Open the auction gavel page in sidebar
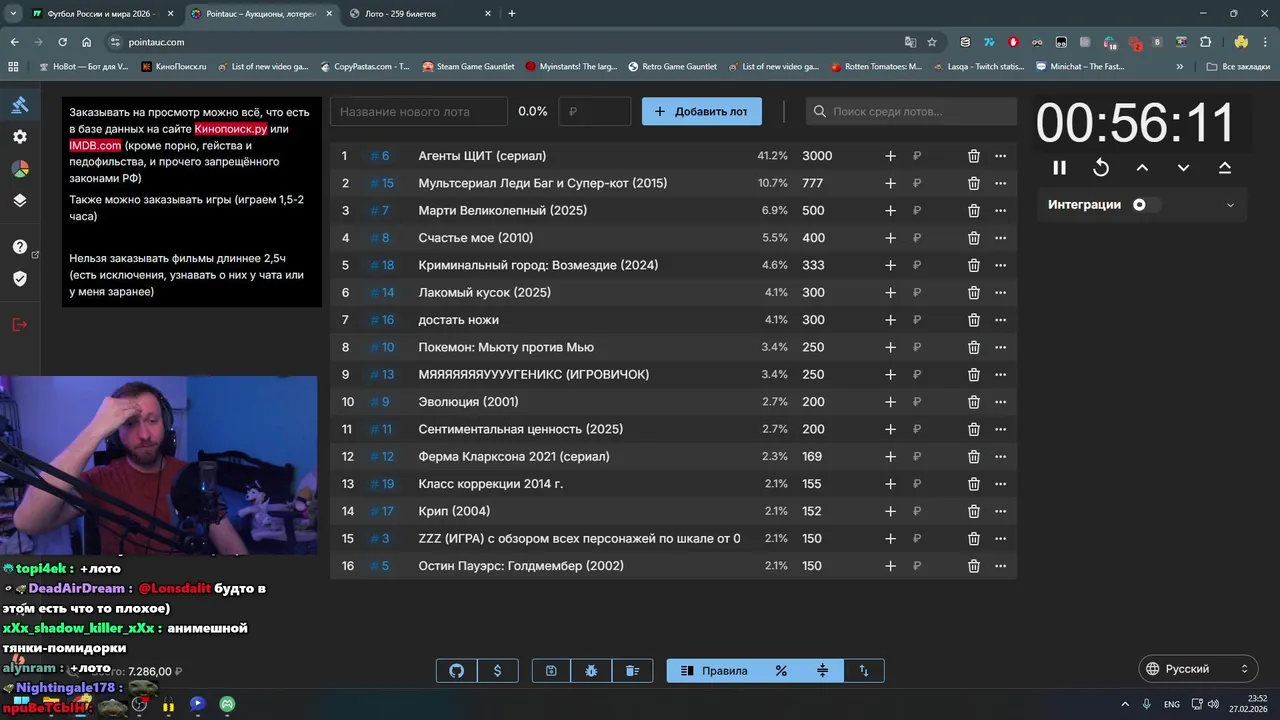Image resolution: width=1280 pixels, height=720 pixels. tap(20, 105)
